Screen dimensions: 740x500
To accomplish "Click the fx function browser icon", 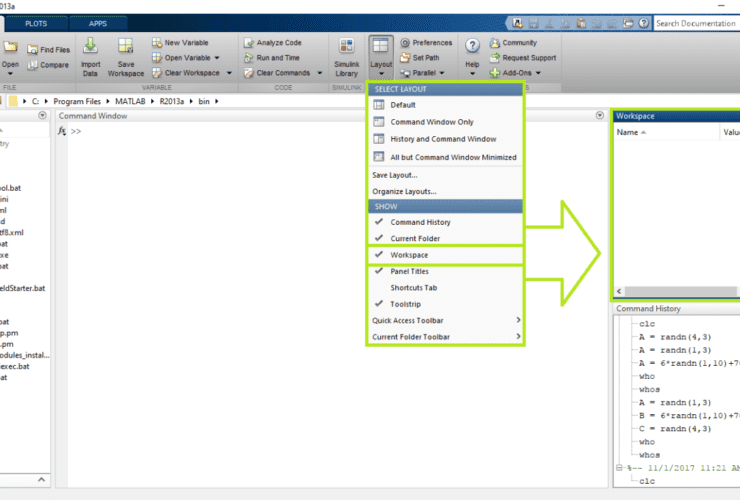I will click(x=62, y=131).
